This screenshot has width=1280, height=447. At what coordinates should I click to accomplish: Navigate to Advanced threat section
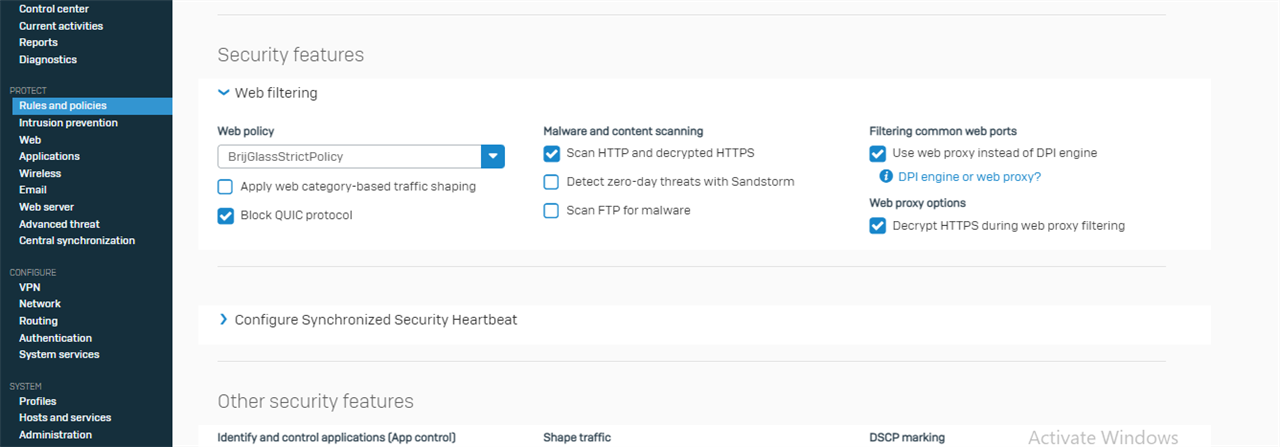point(59,224)
